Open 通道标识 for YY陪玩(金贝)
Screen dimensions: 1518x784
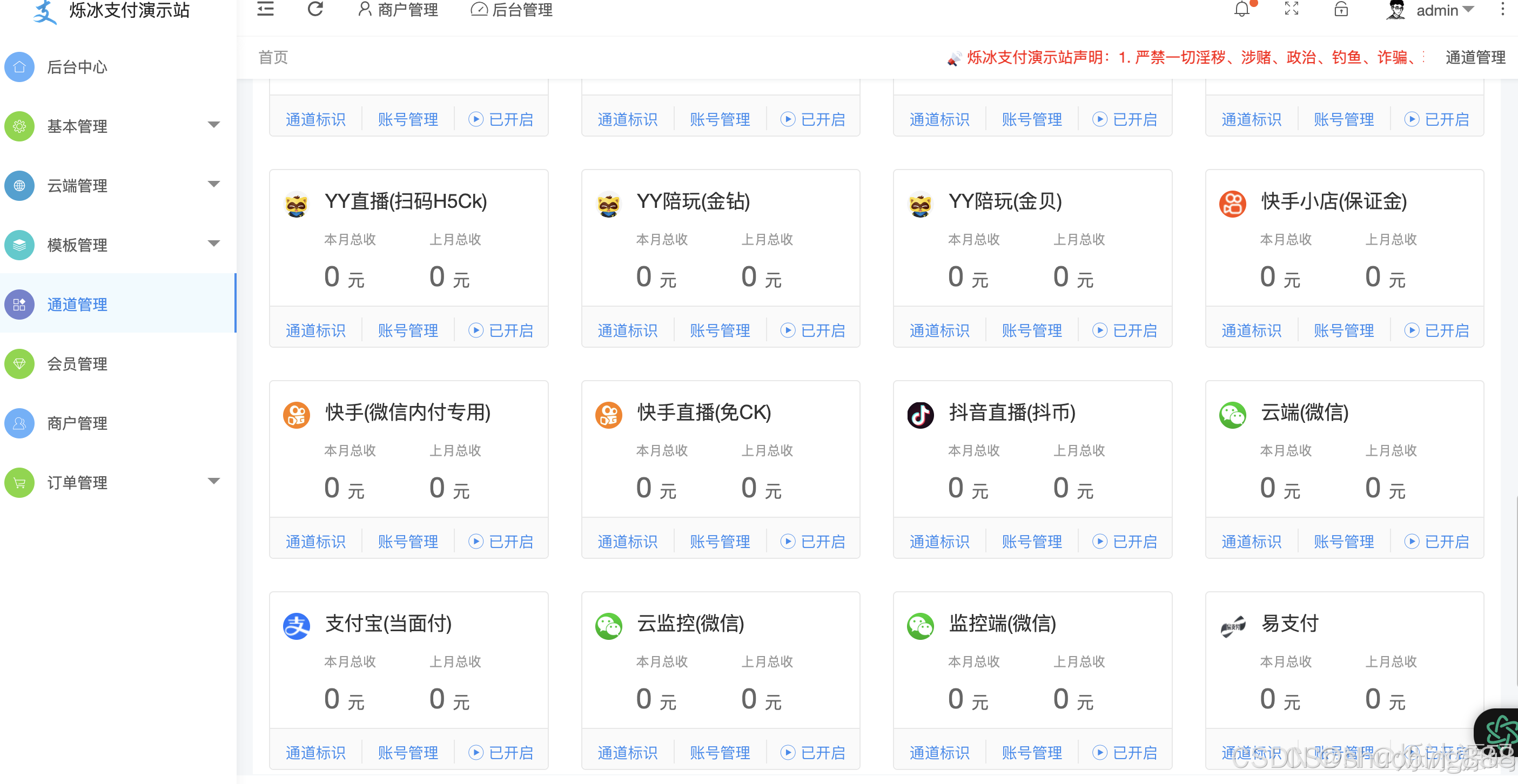click(939, 330)
